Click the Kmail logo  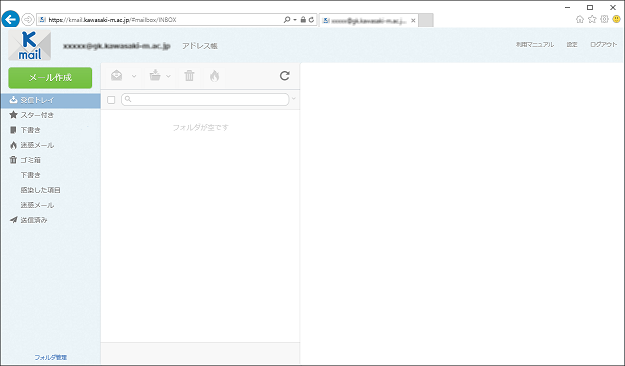pyautogui.click(x=29, y=45)
